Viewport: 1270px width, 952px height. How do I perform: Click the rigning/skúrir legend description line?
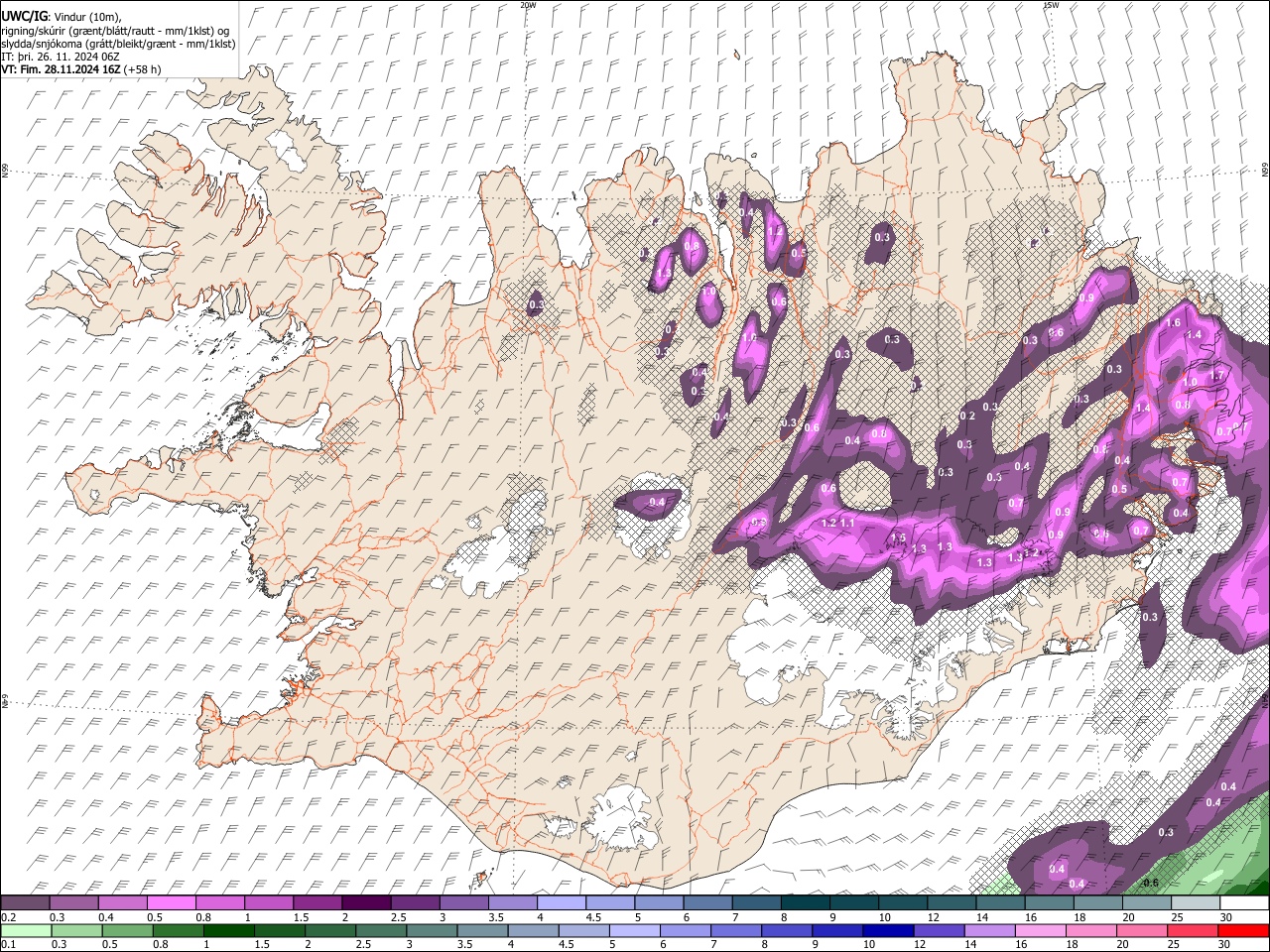pos(114,31)
